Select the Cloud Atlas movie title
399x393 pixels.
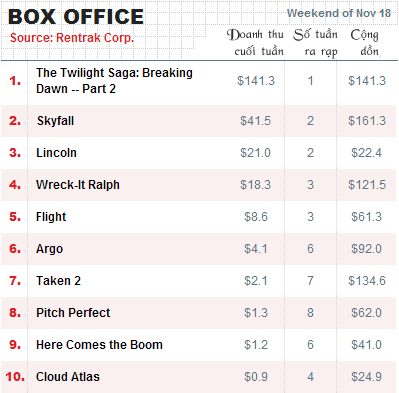(68, 377)
